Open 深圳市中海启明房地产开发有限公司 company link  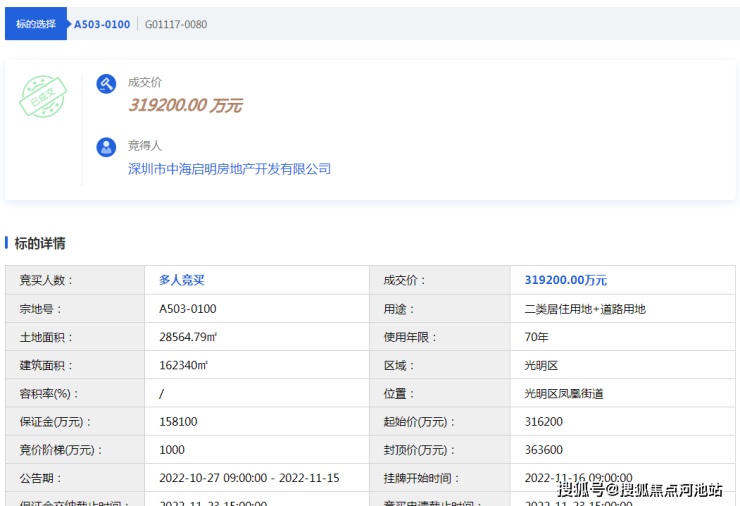point(229,169)
